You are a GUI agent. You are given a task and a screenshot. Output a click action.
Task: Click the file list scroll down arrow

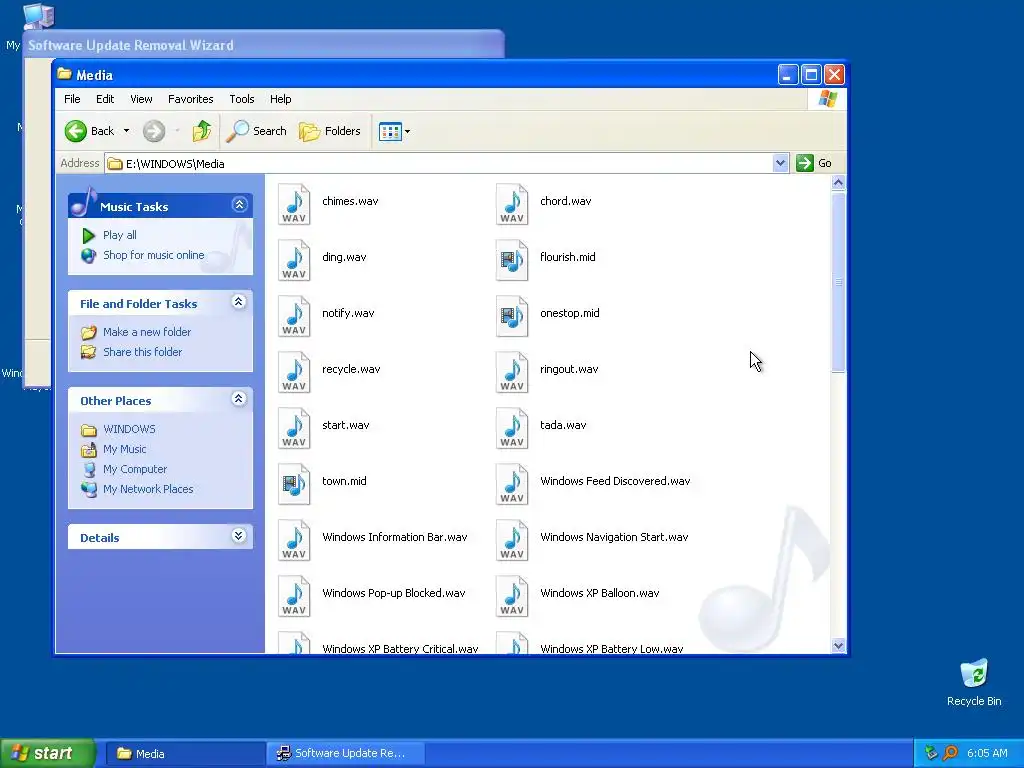[839, 646]
